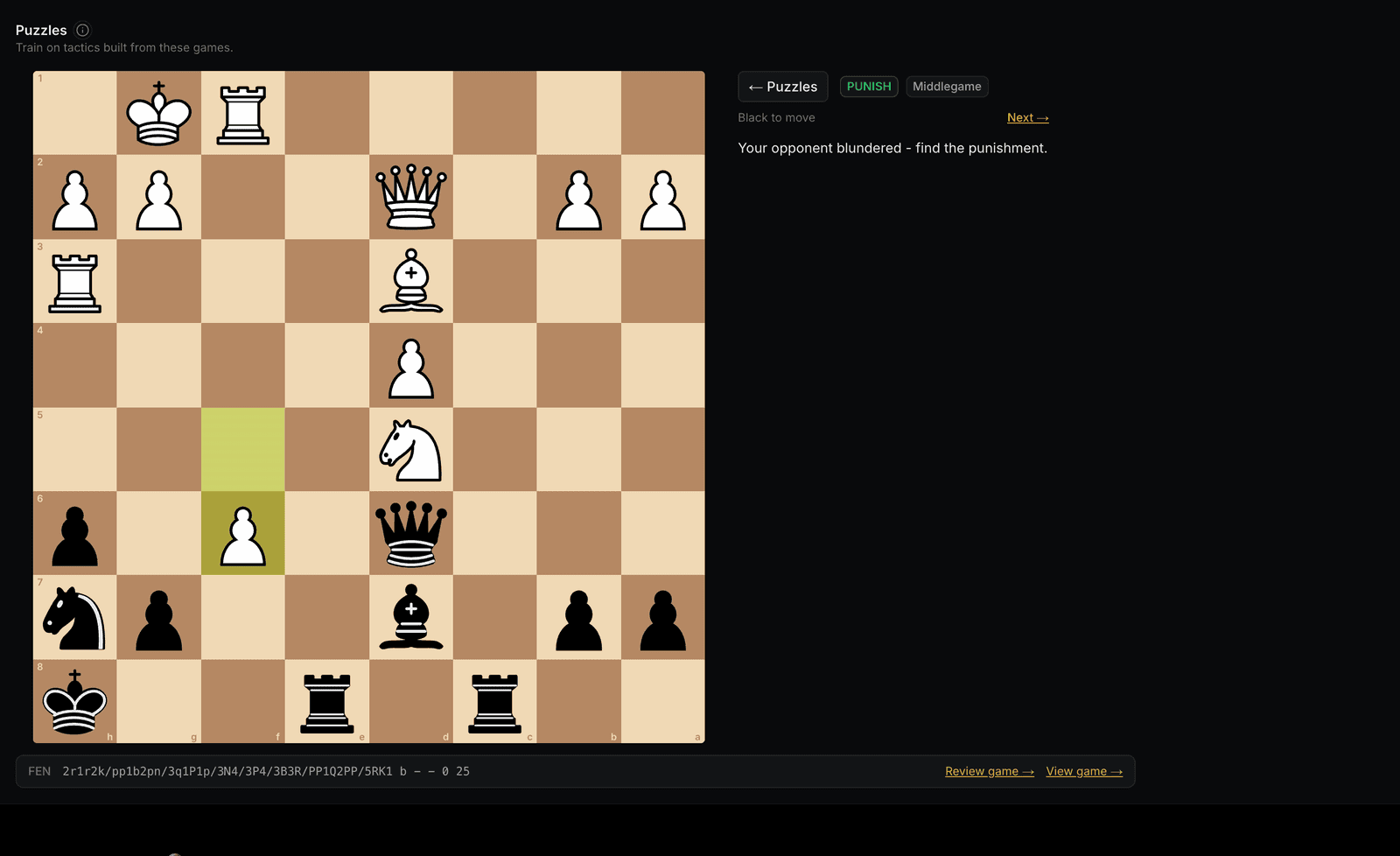Select the black queen on d6
The image size is (1400, 856).
tap(411, 533)
